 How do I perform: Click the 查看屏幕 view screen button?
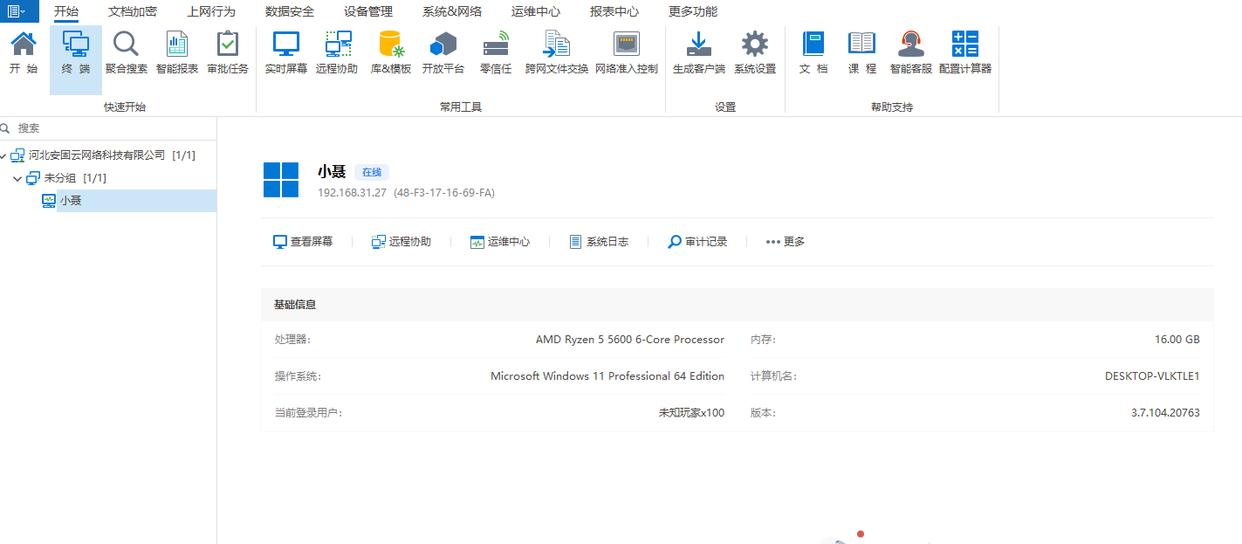coord(303,242)
